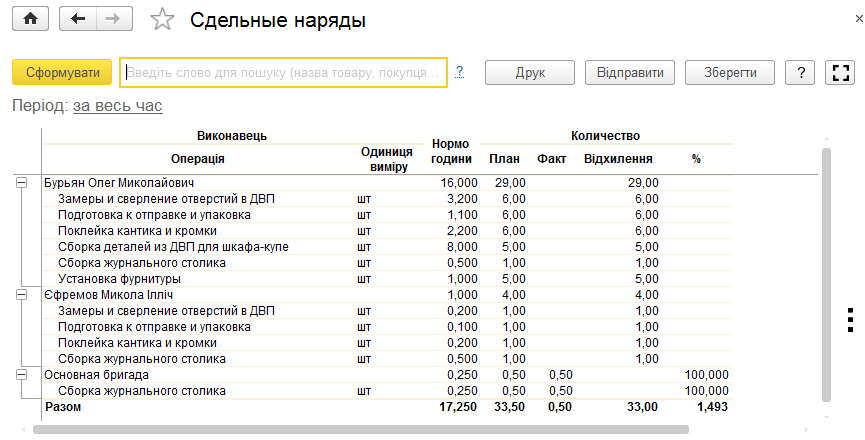
Task: Go to the home page icon
Action: [30, 19]
